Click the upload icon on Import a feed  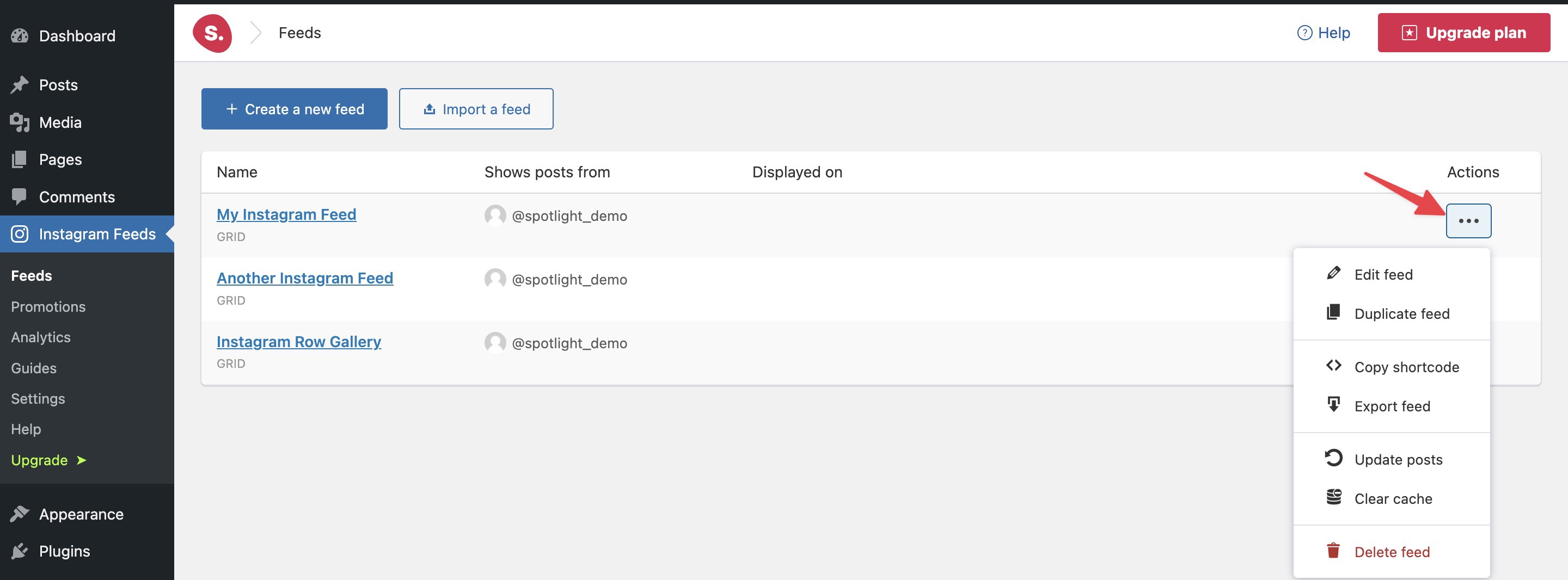[429, 109]
